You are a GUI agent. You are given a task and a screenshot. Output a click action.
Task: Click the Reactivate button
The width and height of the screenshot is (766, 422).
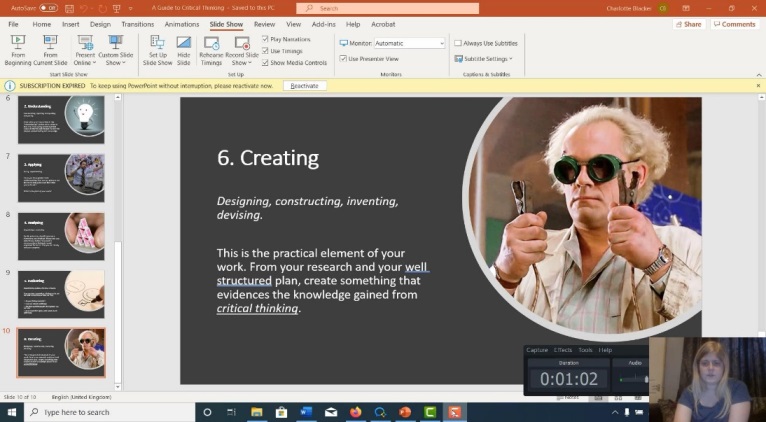tap(304, 86)
